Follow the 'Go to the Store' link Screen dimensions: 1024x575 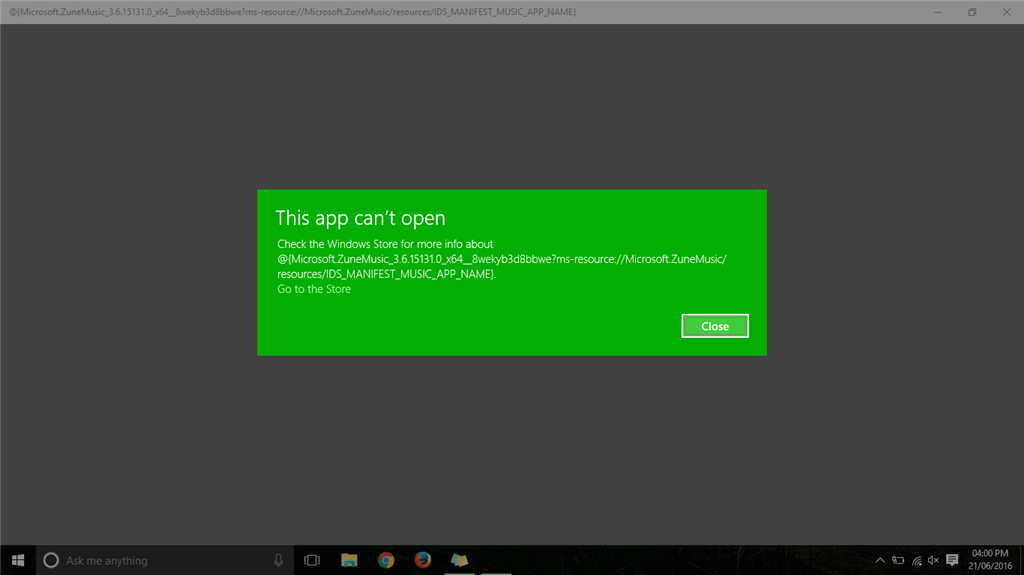[x=313, y=289]
